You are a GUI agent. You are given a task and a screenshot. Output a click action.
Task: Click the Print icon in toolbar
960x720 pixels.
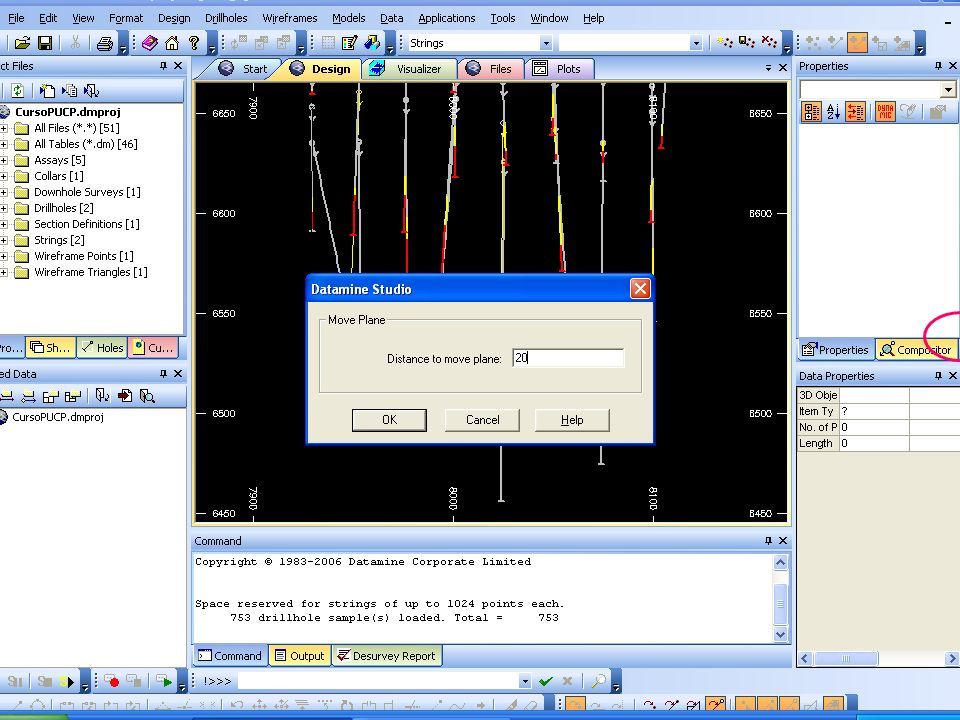coord(105,43)
